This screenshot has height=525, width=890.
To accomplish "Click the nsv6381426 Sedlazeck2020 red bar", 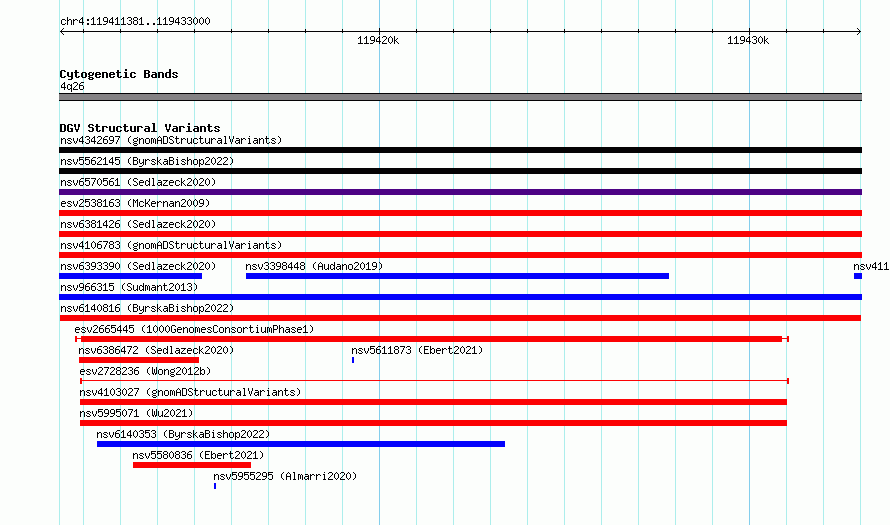I will tap(460, 234).
